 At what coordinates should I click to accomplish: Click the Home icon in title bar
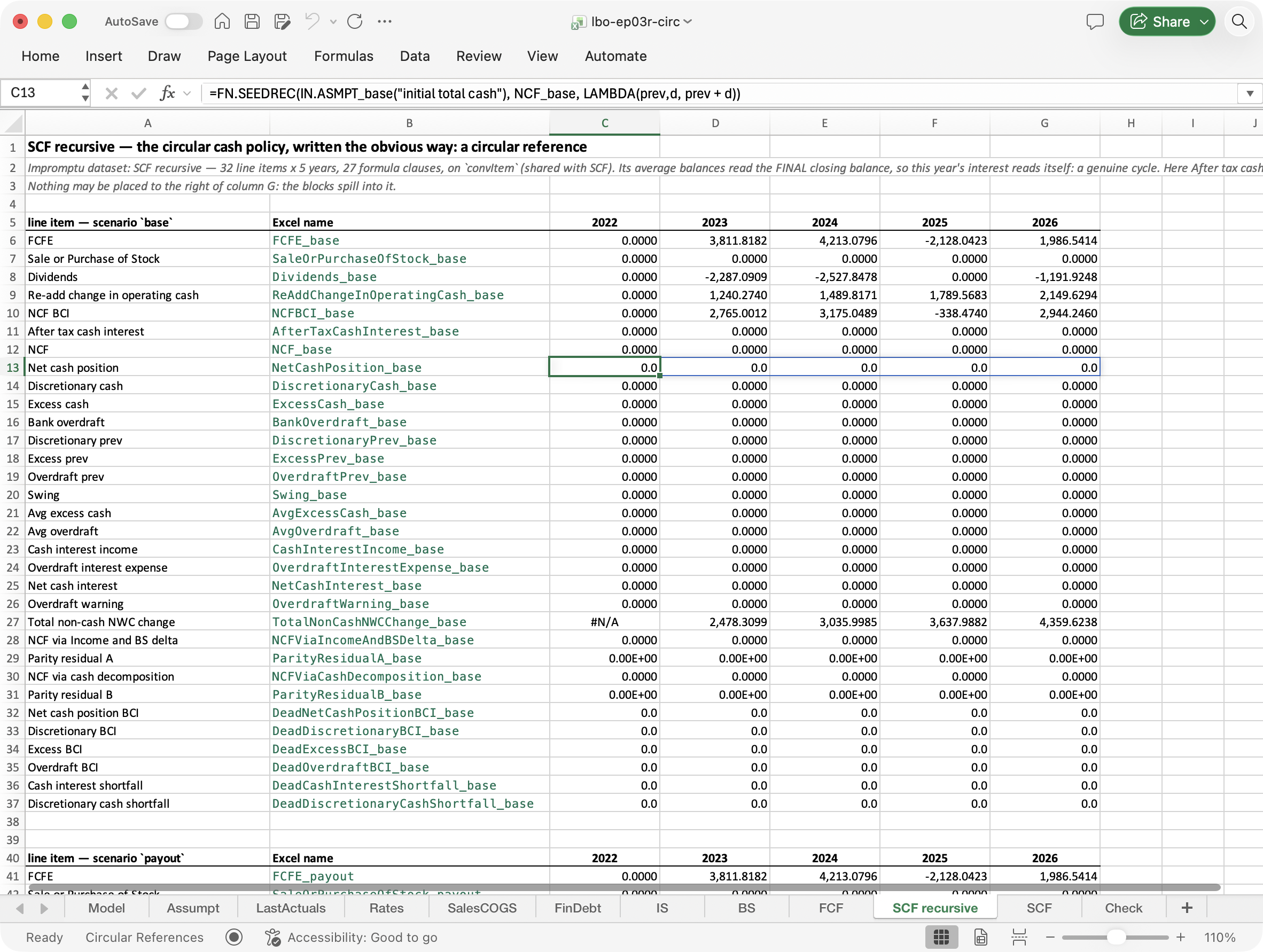point(222,22)
